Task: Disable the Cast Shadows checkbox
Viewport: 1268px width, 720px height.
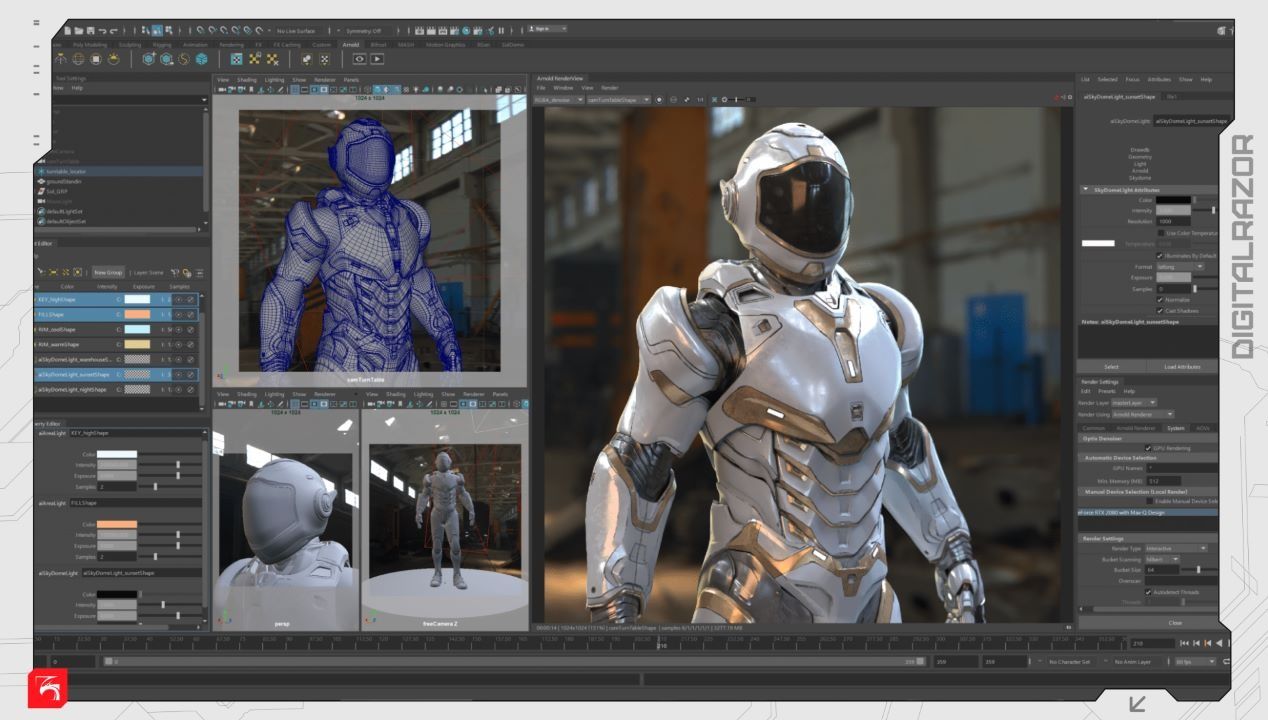Action: coord(1159,310)
